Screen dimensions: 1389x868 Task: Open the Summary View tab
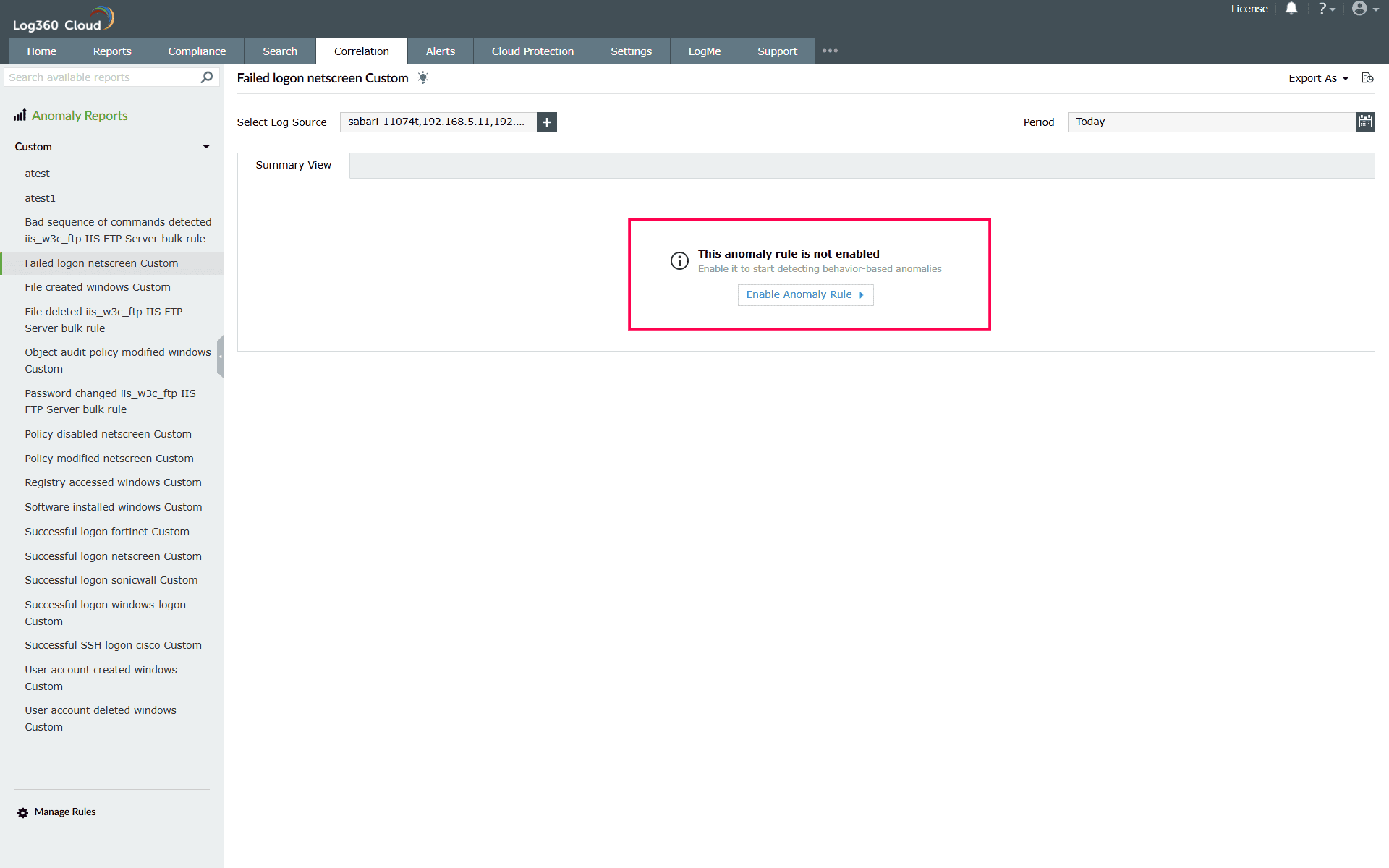(x=293, y=165)
